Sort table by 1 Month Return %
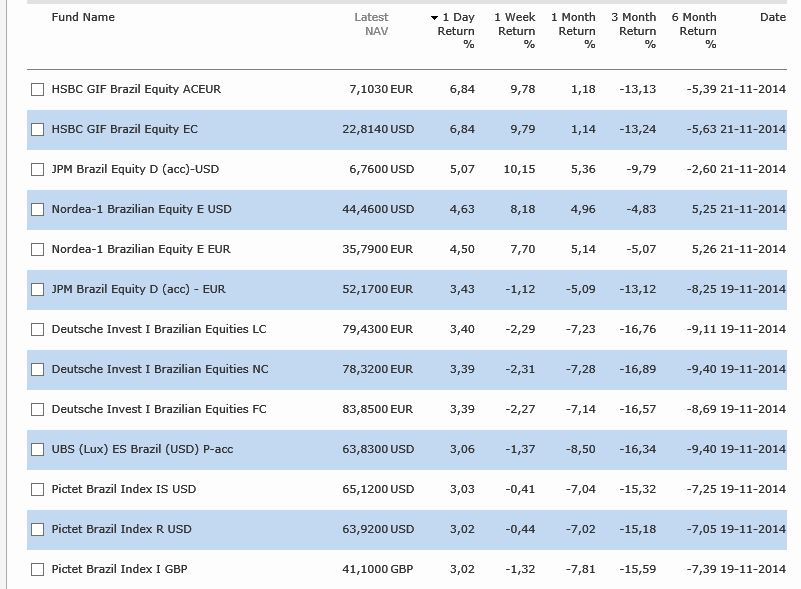Image resolution: width=801 pixels, height=589 pixels. pos(574,31)
